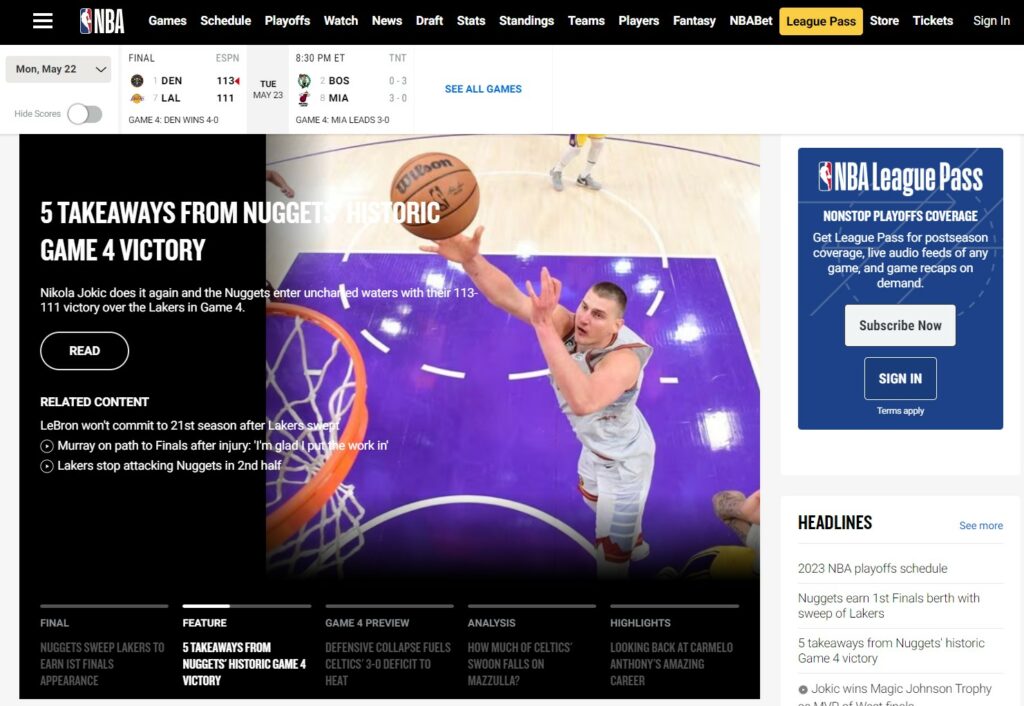Toggle the Hide Scores switch
The height and width of the screenshot is (706, 1024).
(85, 114)
